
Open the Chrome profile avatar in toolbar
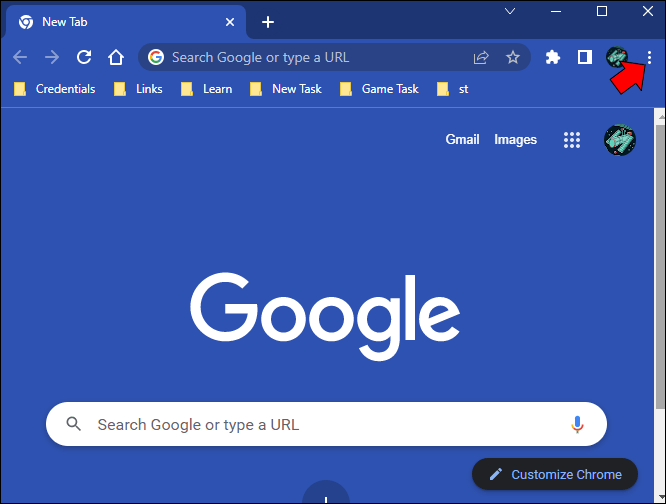(616, 57)
